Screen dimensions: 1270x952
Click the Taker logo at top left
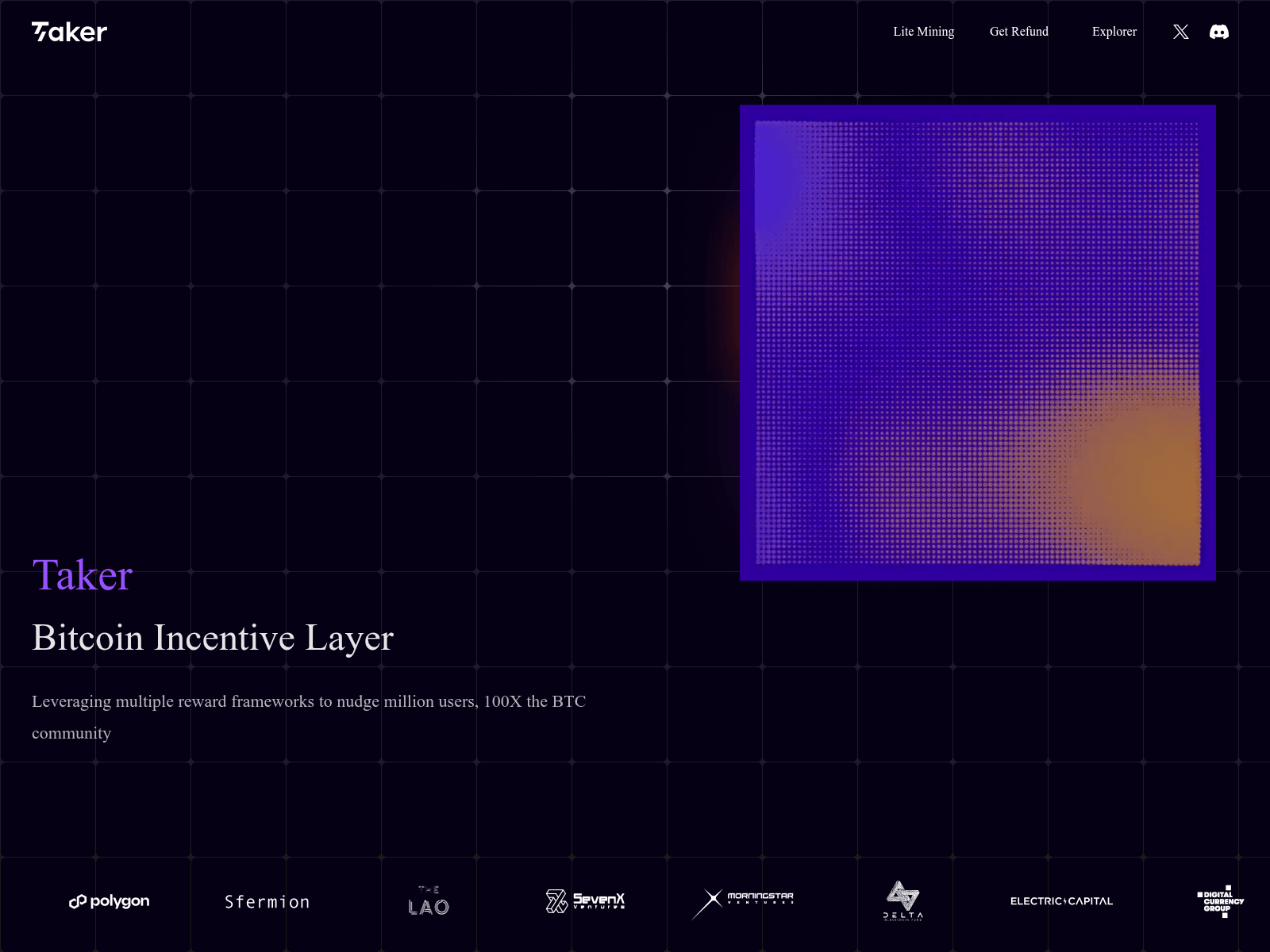click(x=68, y=32)
